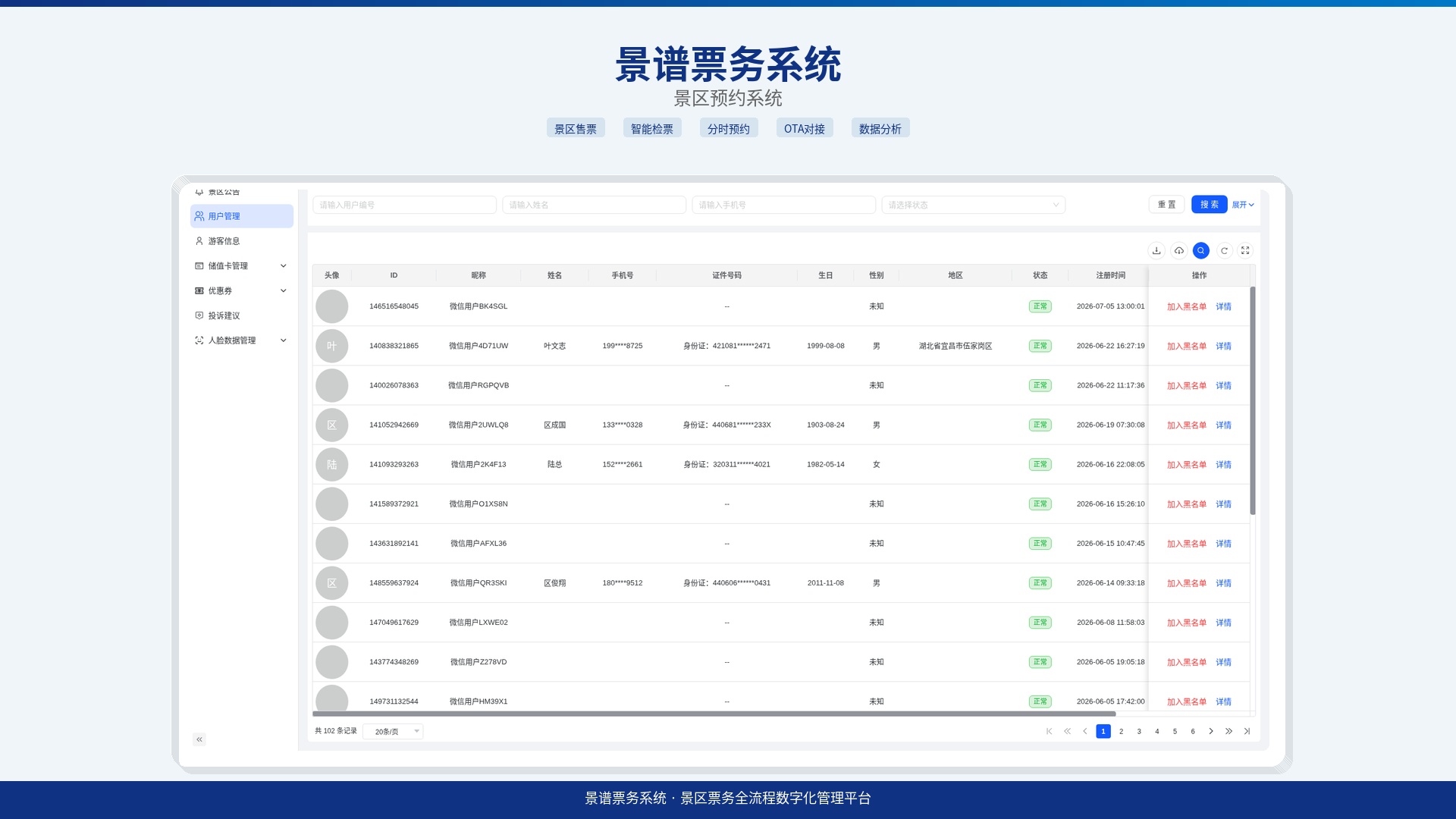The image size is (1456, 819).
Task: Blacklist user 微信用户Z278VD via 加入黑名单
Action: click(x=1187, y=663)
